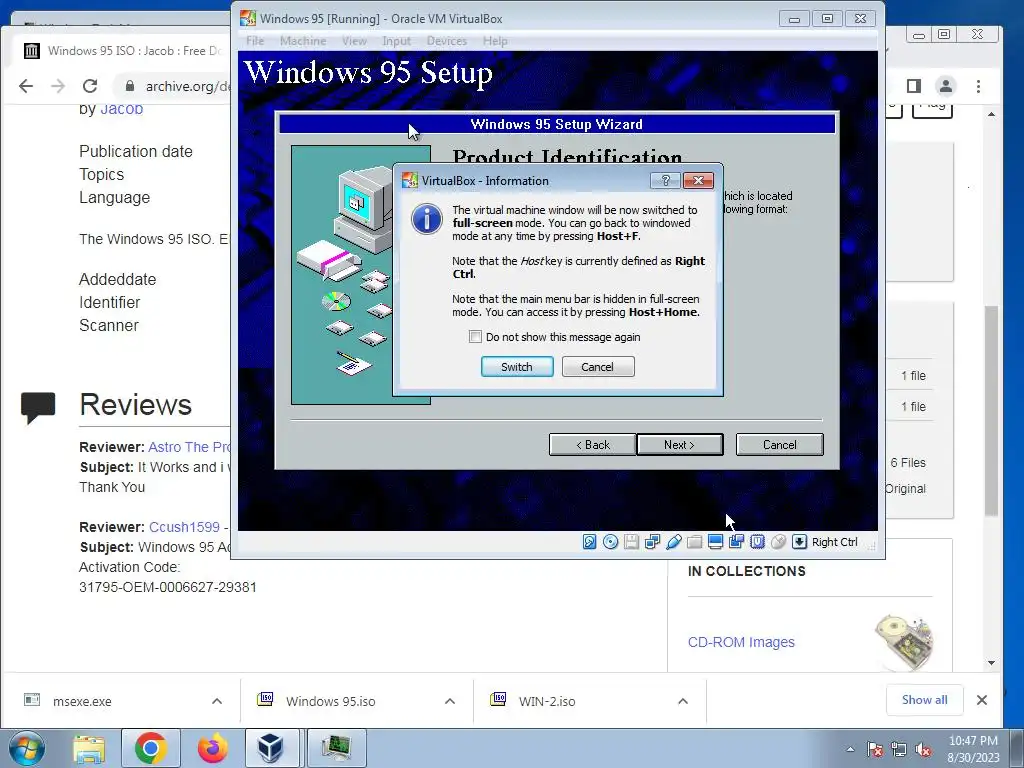Viewport: 1024px width, 768px height.
Task: Open the View menu in VirtualBox window
Action: point(354,41)
